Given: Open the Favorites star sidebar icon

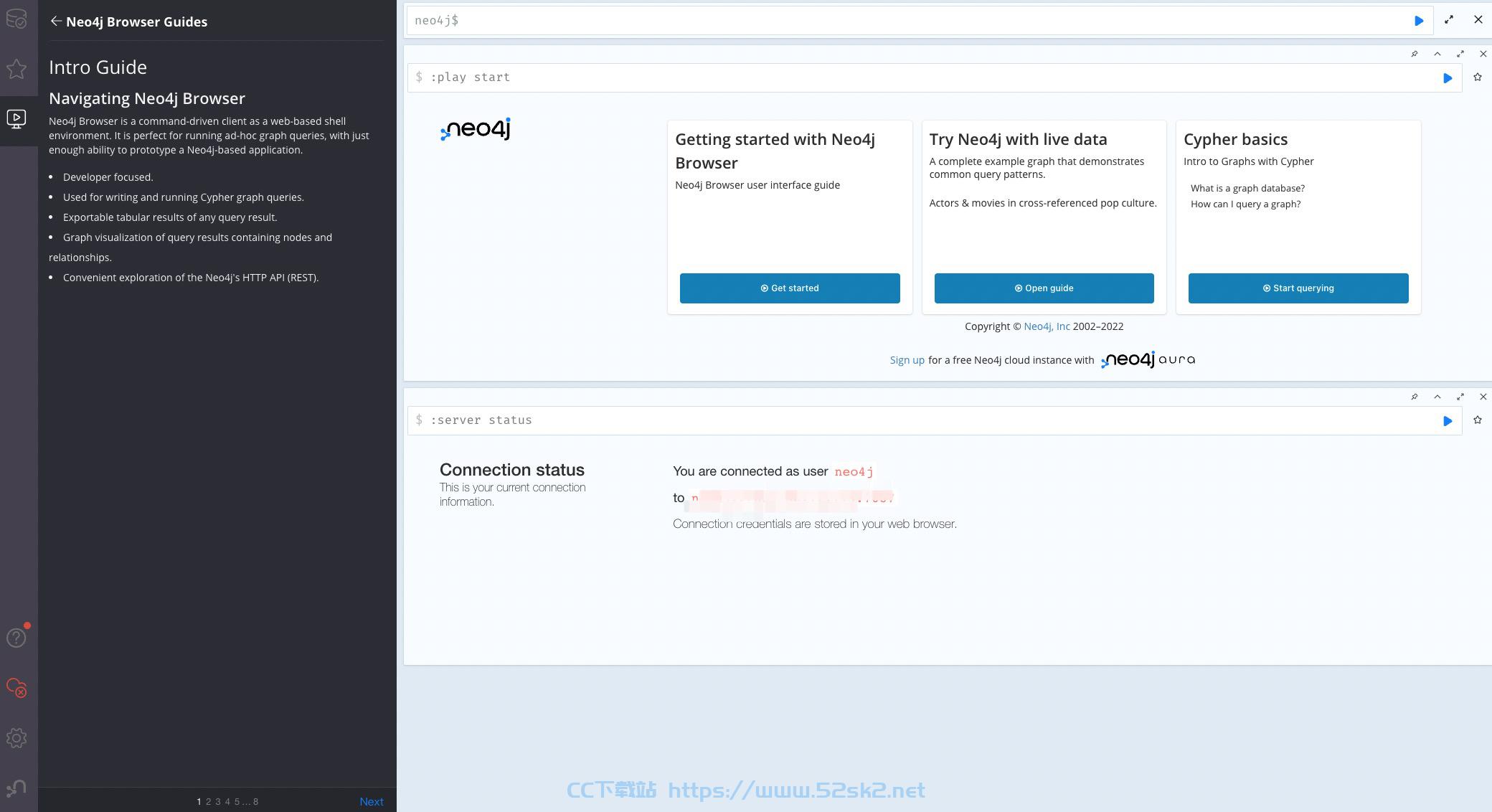Looking at the screenshot, I should click(x=16, y=69).
